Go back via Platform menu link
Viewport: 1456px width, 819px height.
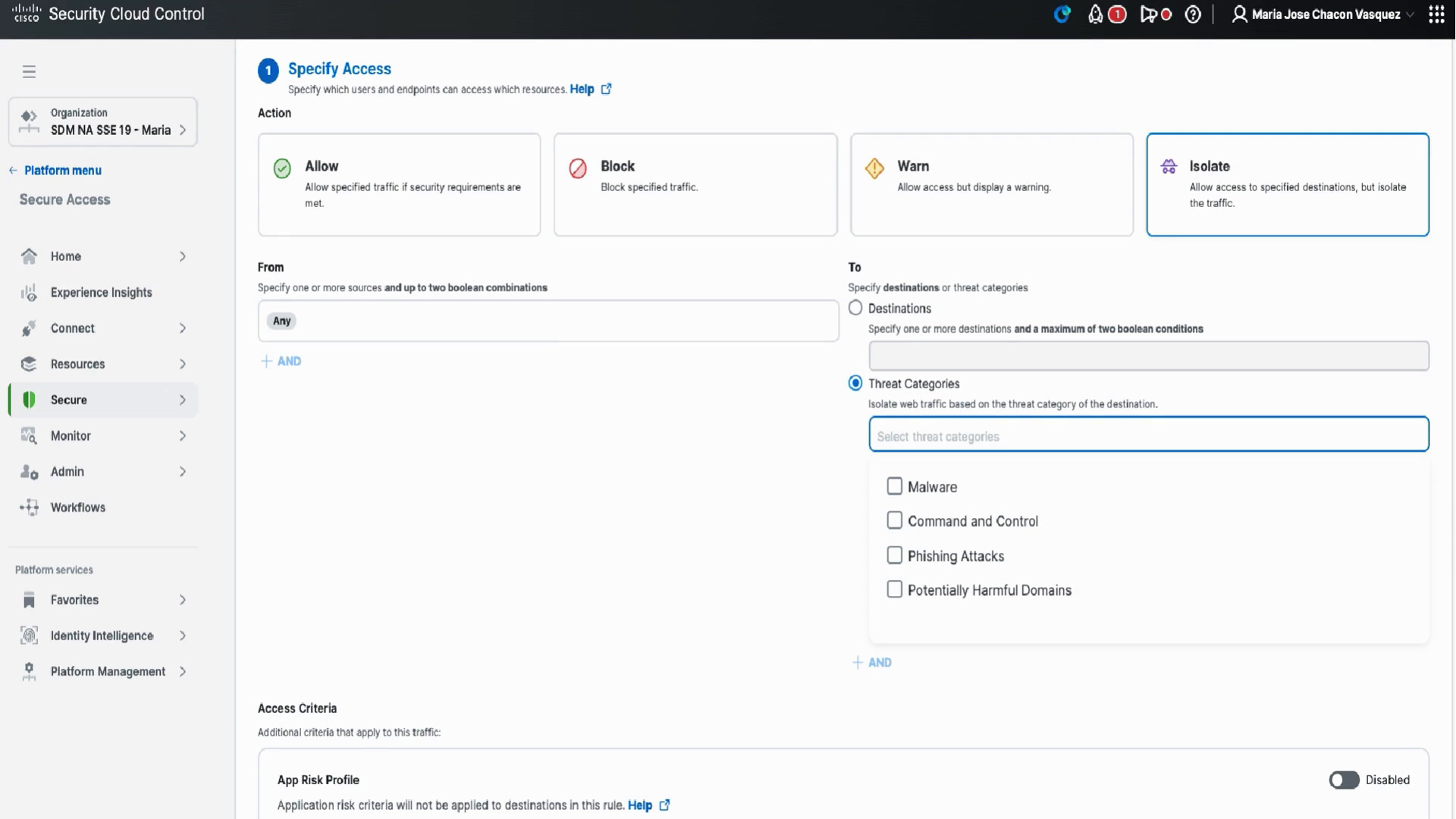click(x=55, y=171)
